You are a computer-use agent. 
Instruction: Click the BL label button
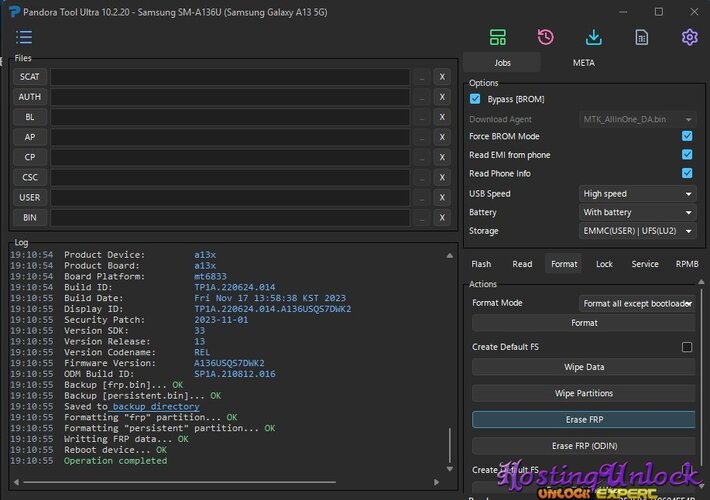(29, 117)
